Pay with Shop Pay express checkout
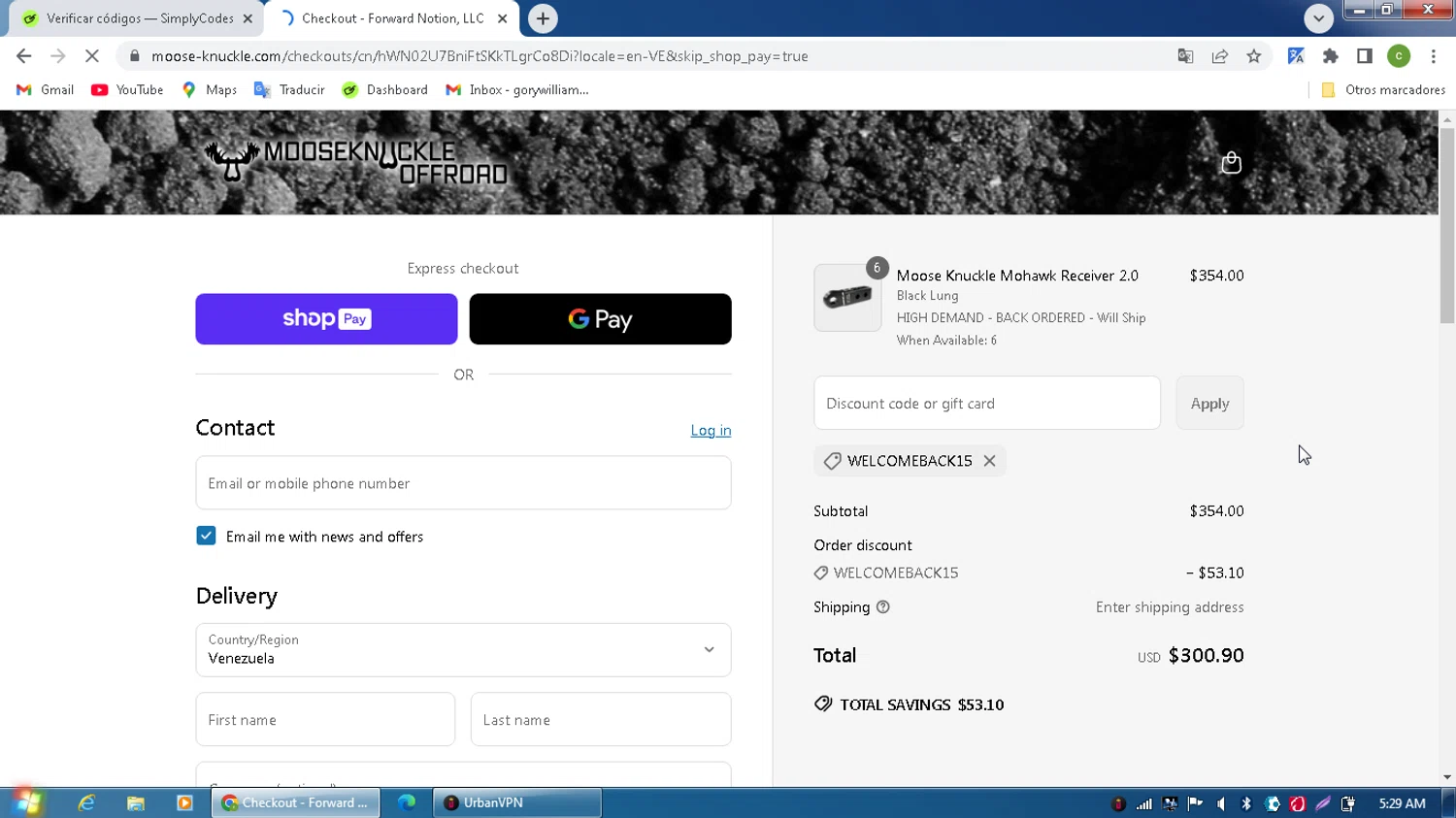The image size is (1456, 818). click(326, 319)
